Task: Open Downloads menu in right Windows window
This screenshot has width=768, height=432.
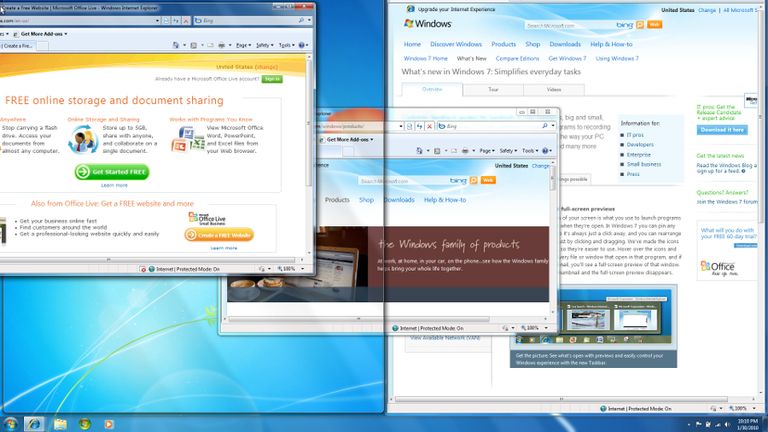Action: click(565, 44)
